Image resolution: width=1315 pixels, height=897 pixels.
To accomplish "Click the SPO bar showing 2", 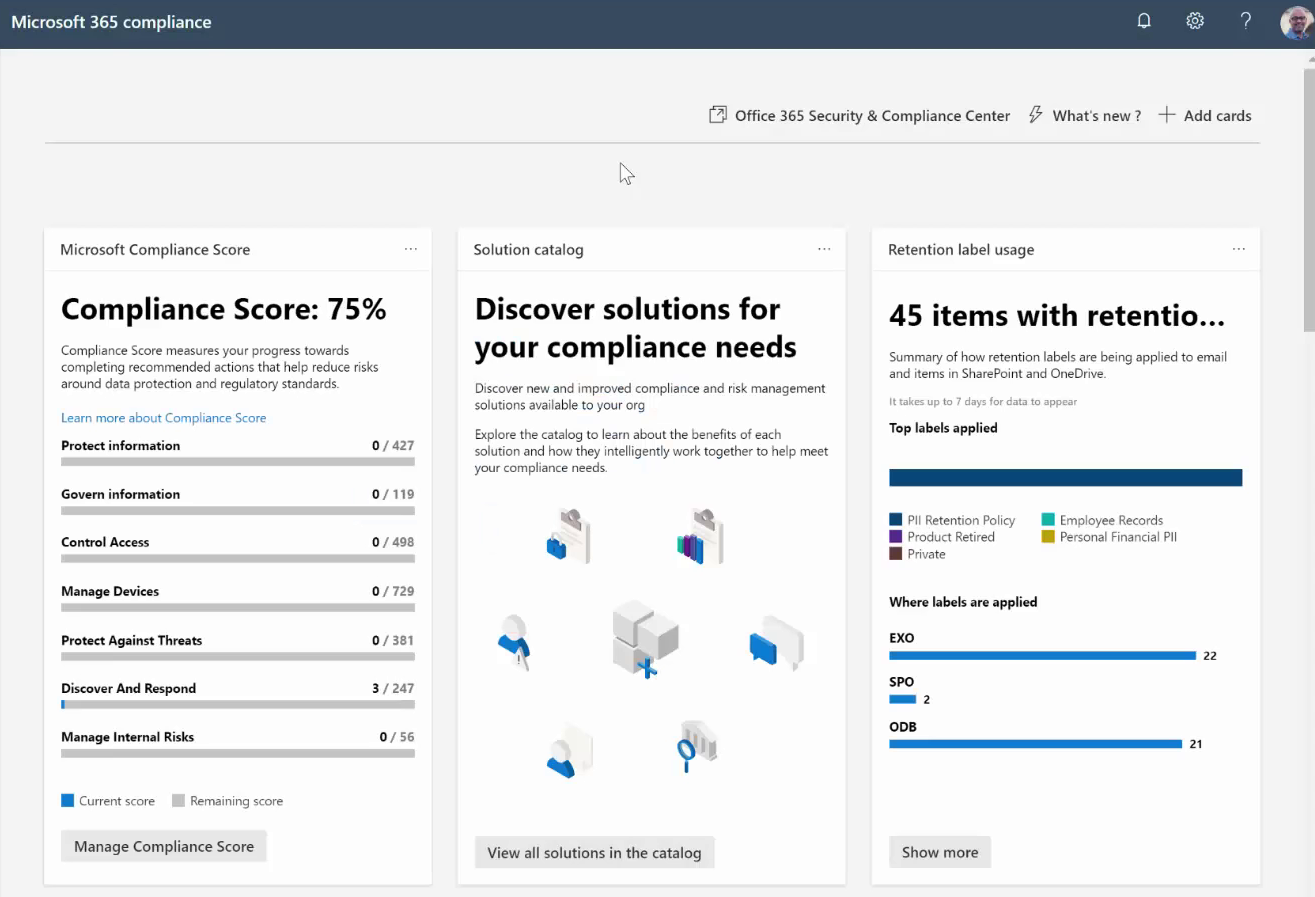I will pos(903,700).
